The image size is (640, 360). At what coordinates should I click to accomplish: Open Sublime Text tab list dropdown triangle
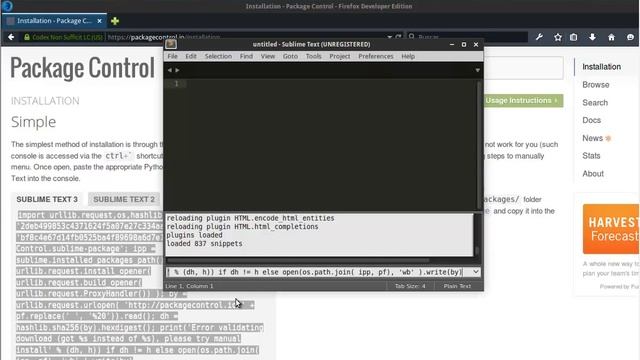[x=477, y=70]
